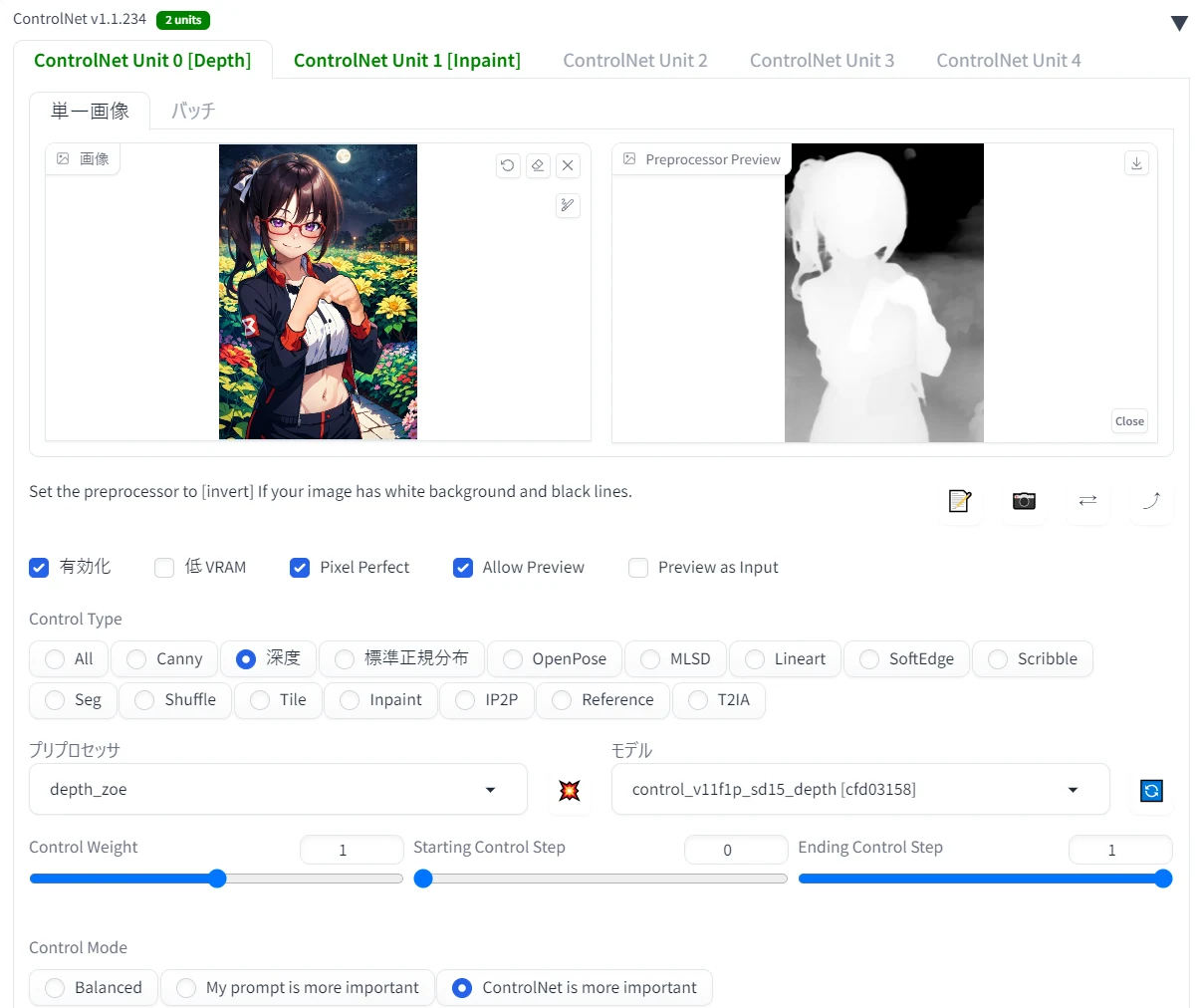The image size is (1200, 1008).
Task: Select the Scribble control type
Action: point(1033,658)
